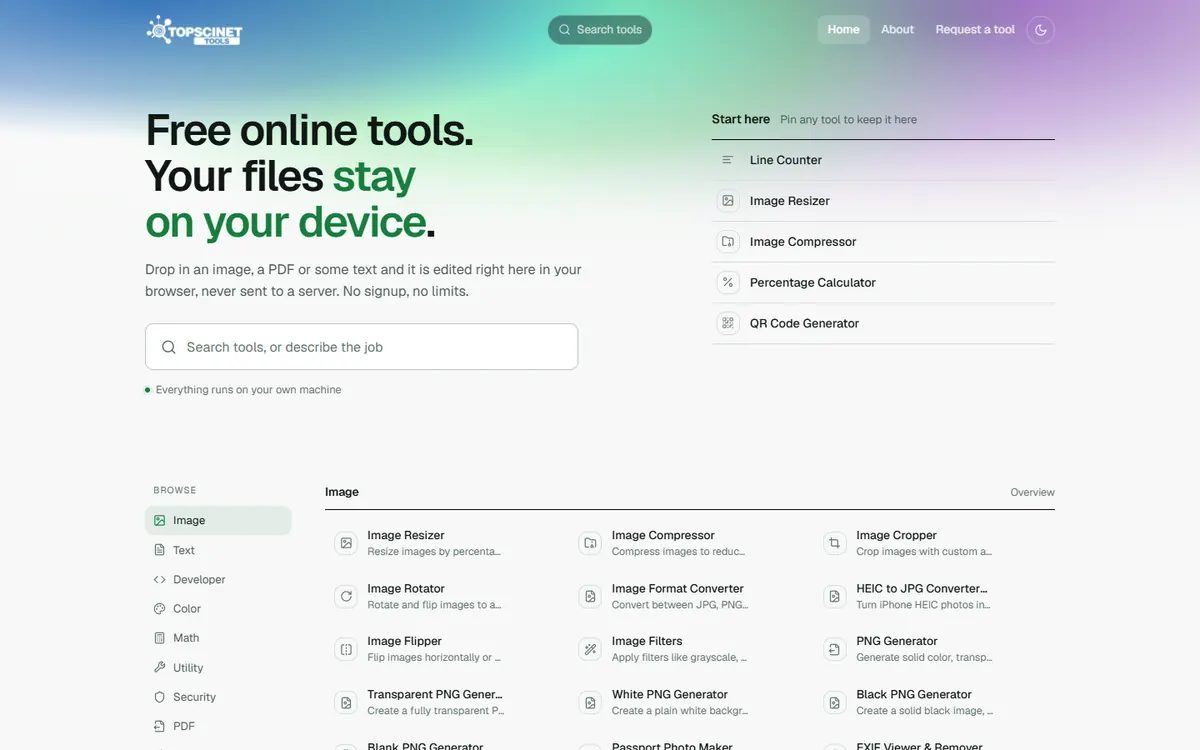This screenshot has width=1200, height=750.
Task: Click the Overview link in Image section
Action: click(x=1032, y=492)
